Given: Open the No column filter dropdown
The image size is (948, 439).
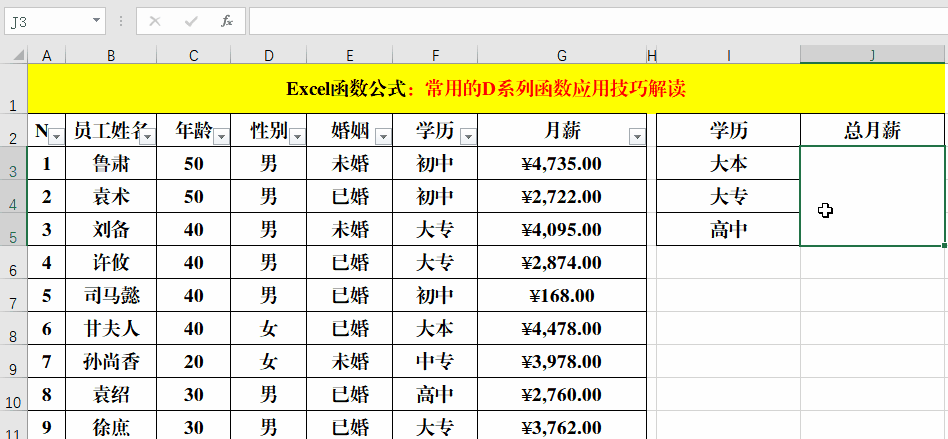Looking at the screenshot, I should [x=56, y=138].
